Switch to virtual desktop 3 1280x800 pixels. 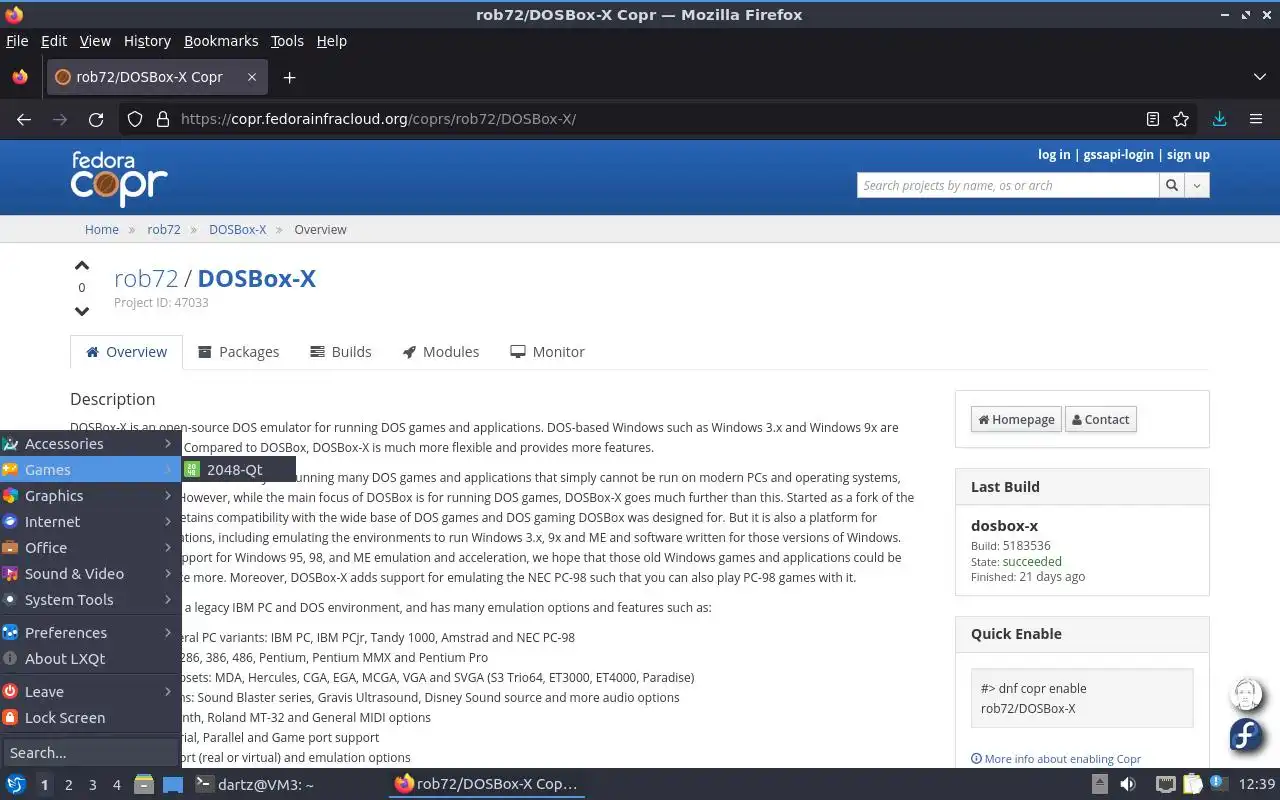coord(93,785)
